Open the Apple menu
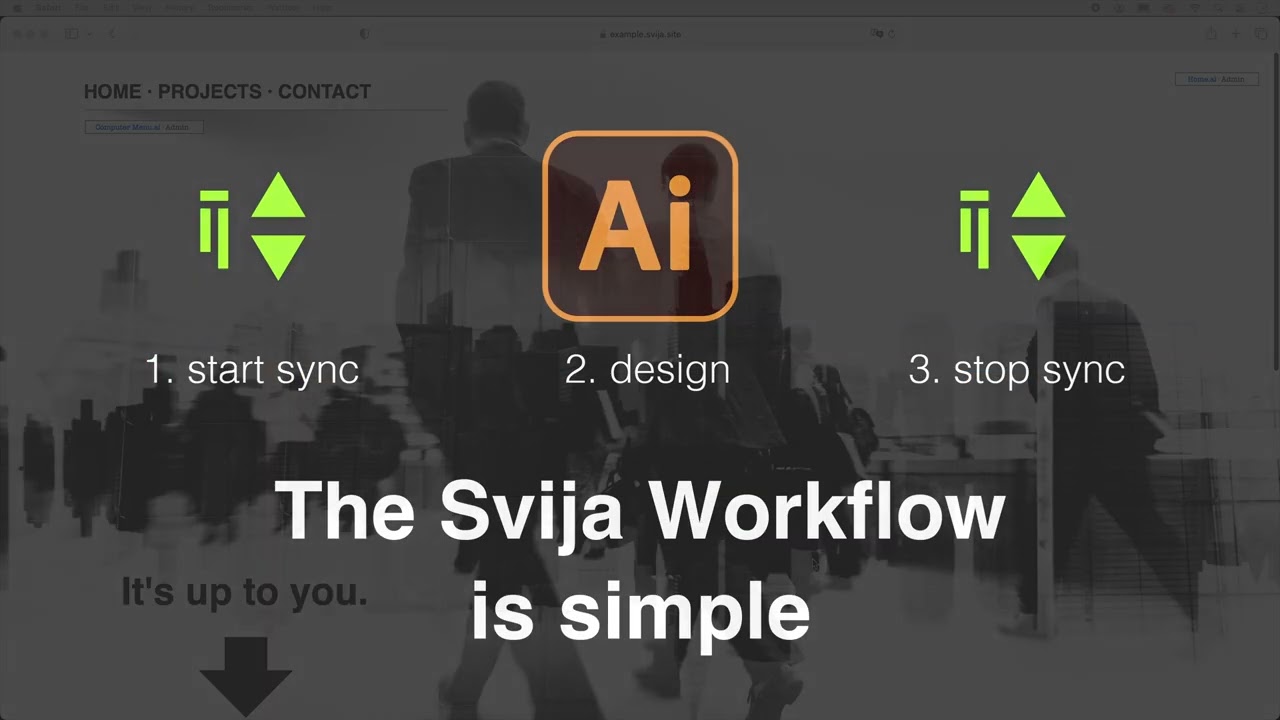 pyautogui.click(x=17, y=8)
